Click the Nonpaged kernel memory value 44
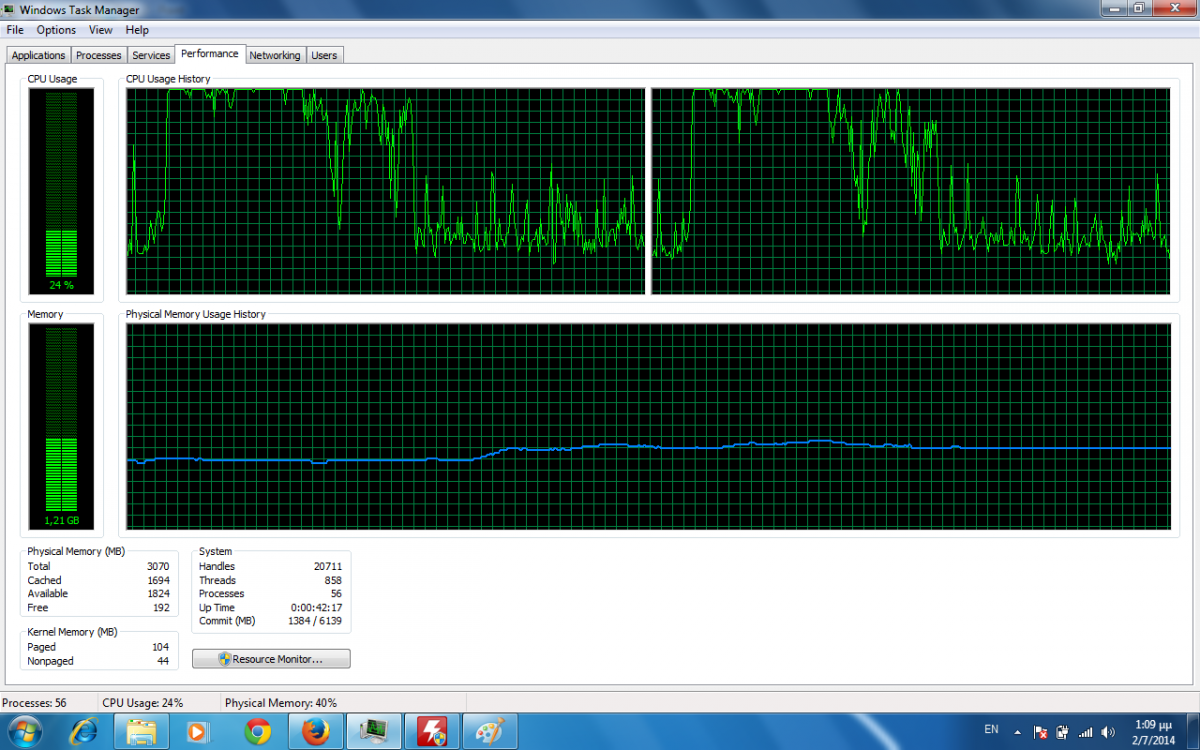Image resolution: width=1200 pixels, height=750 pixels. pos(163,661)
